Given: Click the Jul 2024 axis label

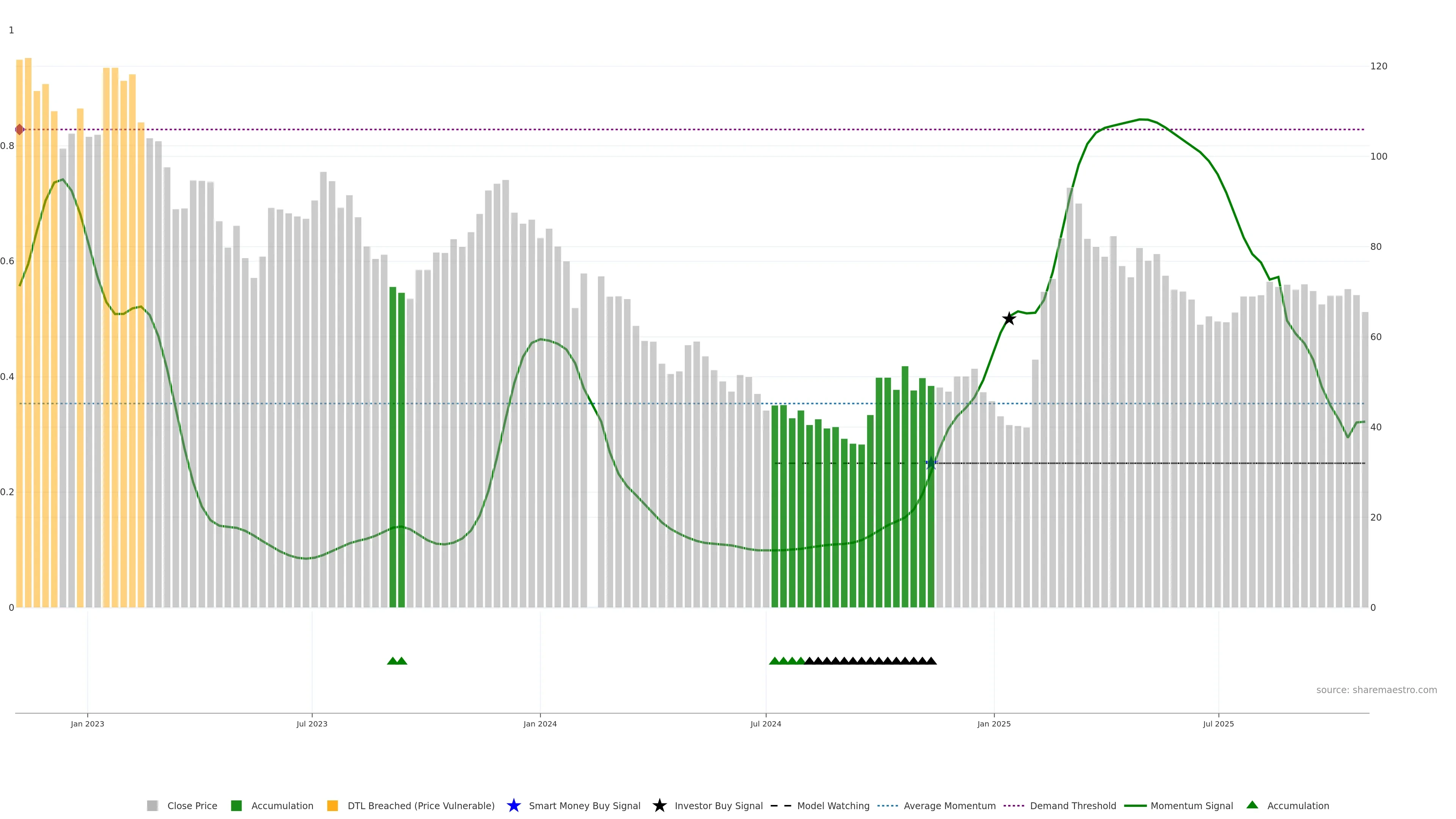Looking at the screenshot, I should [765, 723].
